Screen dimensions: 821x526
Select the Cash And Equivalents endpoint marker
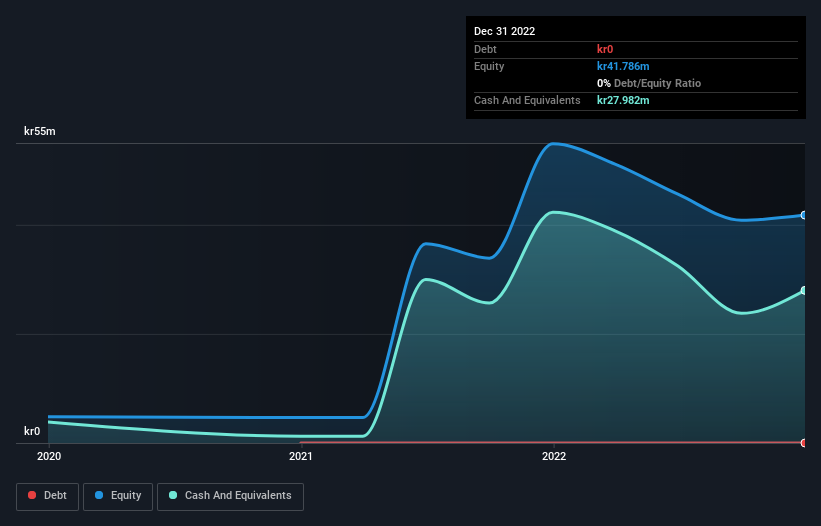coord(803,290)
